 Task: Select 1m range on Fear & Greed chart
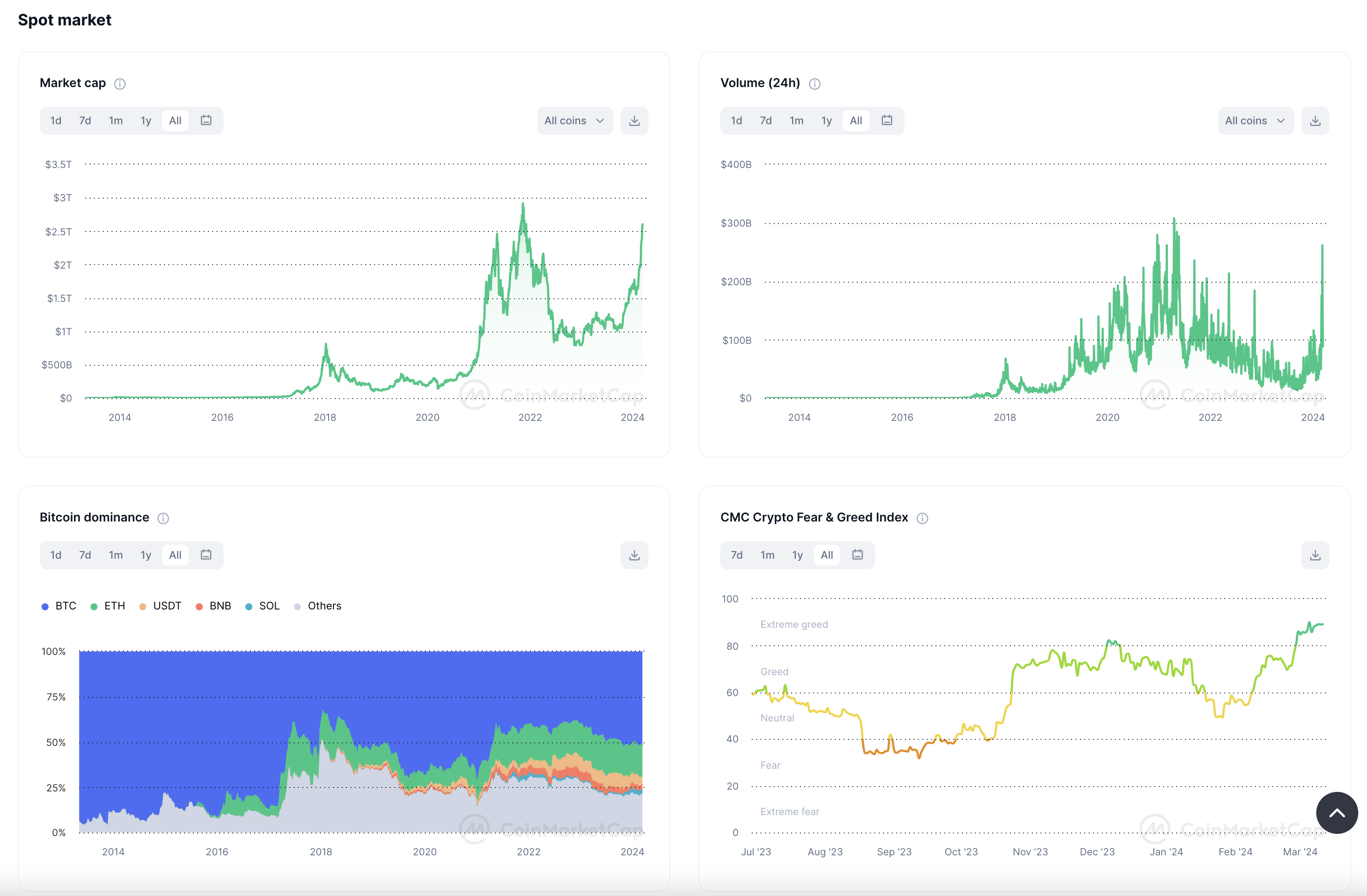click(768, 555)
